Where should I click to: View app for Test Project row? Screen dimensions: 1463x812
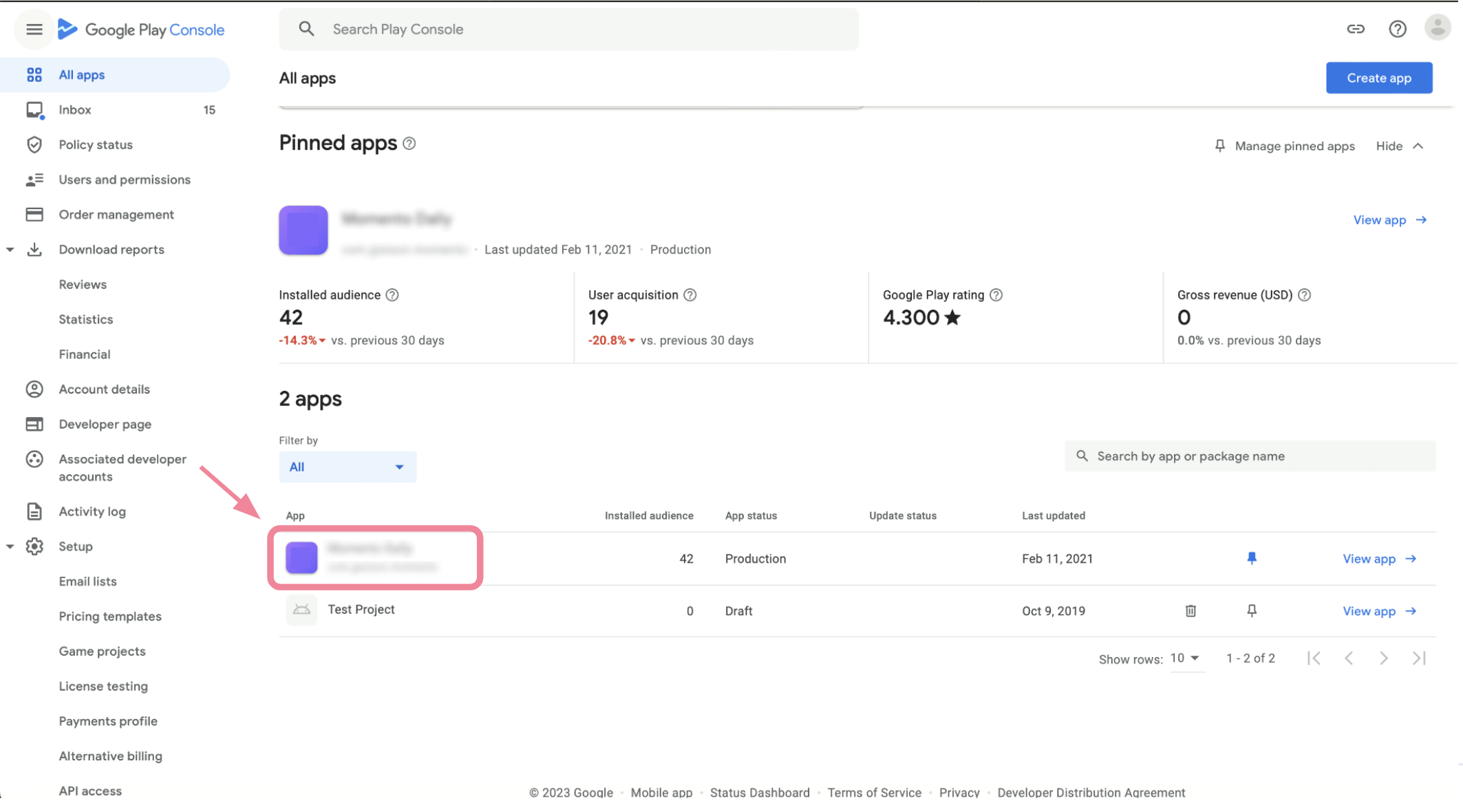1380,611
